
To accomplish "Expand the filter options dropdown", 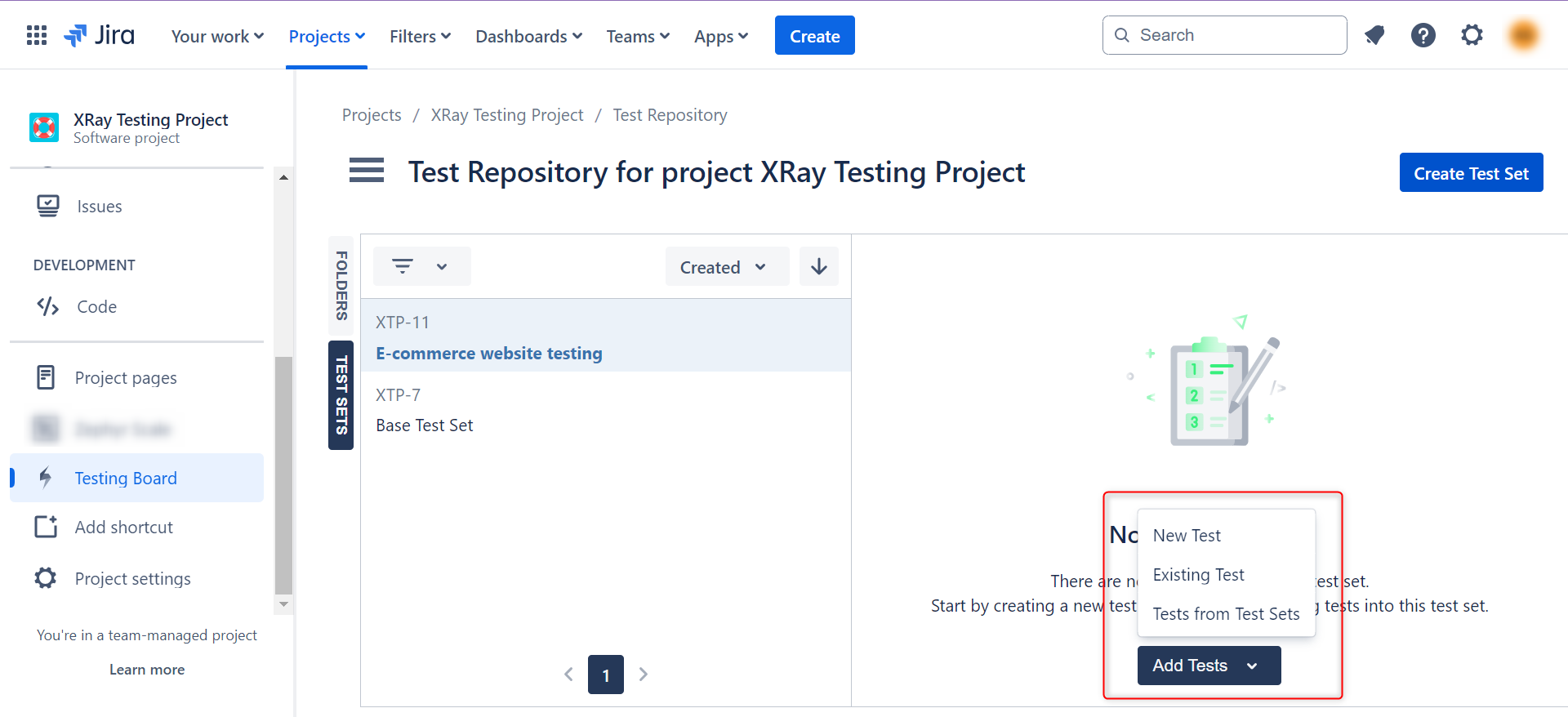I will pos(421,266).
